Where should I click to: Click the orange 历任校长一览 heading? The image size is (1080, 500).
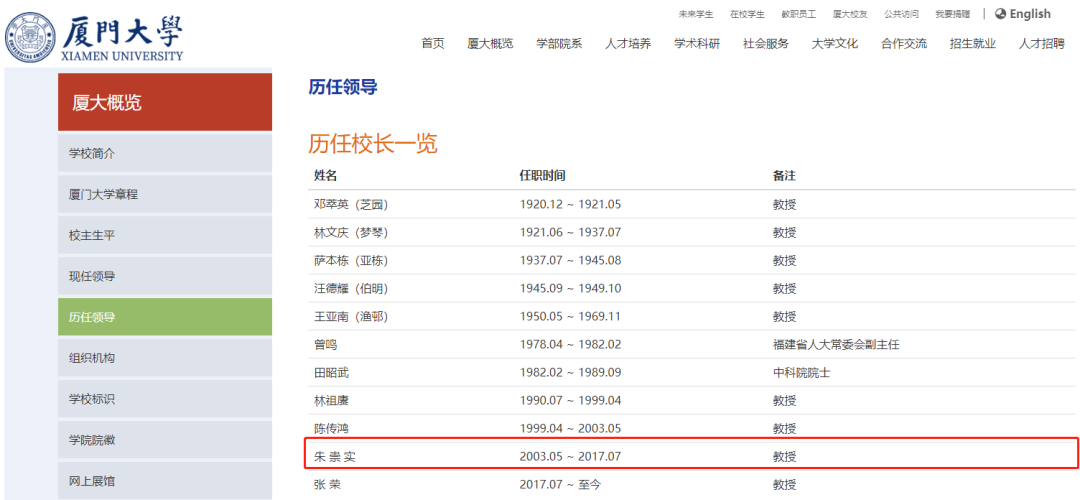[x=373, y=143]
